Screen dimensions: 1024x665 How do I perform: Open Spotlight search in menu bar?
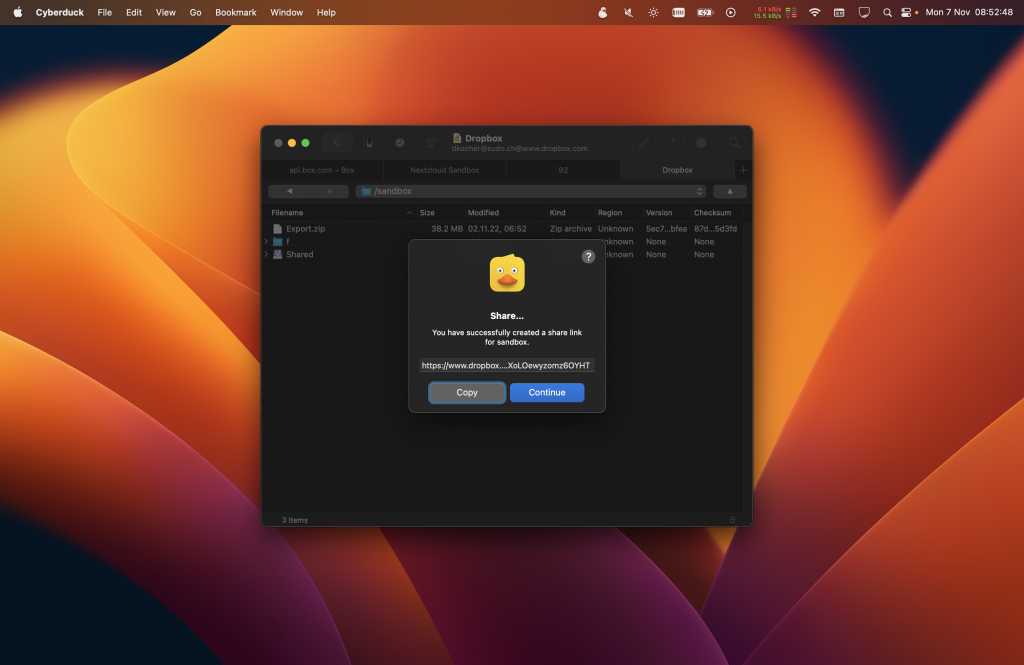pos(887,12)
